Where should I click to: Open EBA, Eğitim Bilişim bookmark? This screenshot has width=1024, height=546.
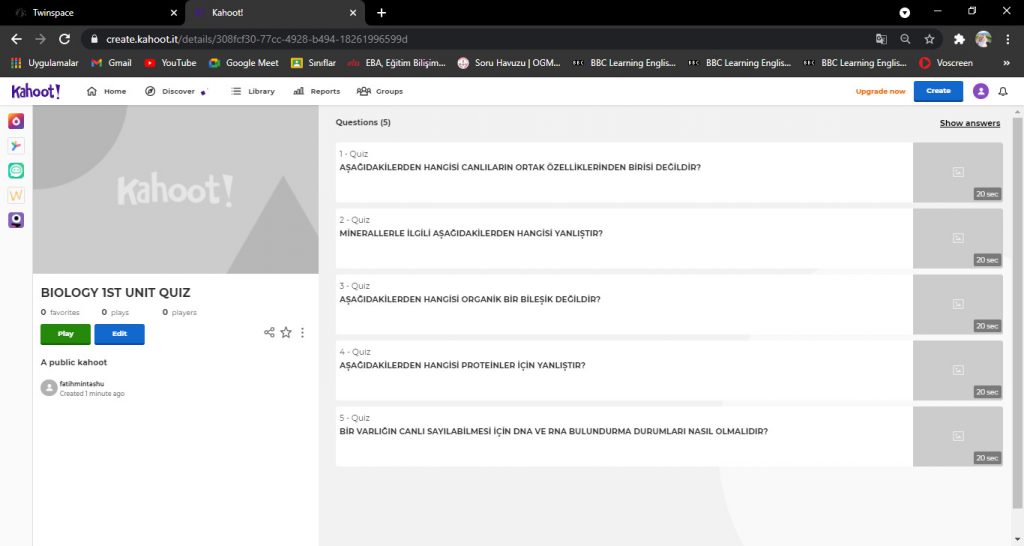tap(396, 63)
